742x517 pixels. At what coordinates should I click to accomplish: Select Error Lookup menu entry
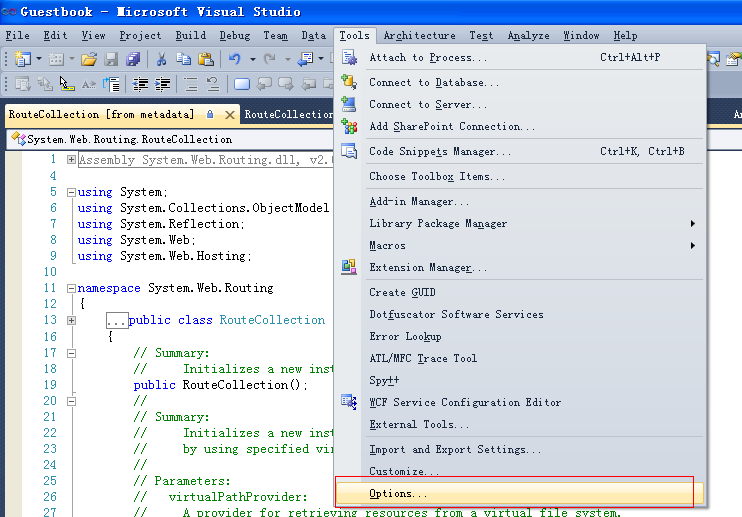(520, 336)
